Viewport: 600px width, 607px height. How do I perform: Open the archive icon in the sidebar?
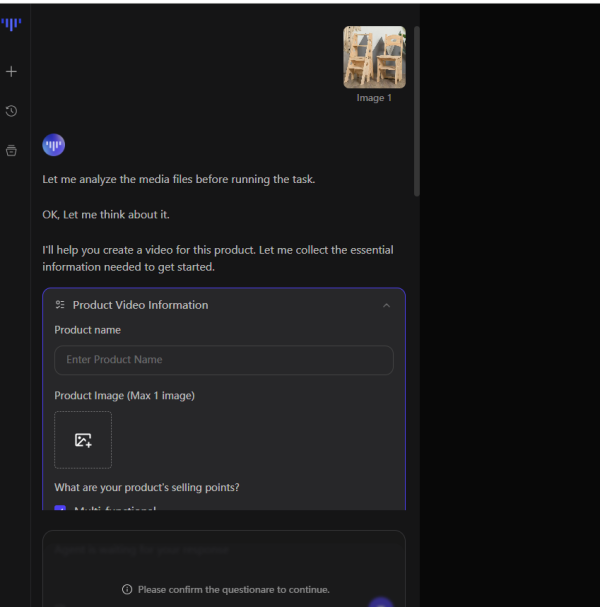(x=11, y=151)
